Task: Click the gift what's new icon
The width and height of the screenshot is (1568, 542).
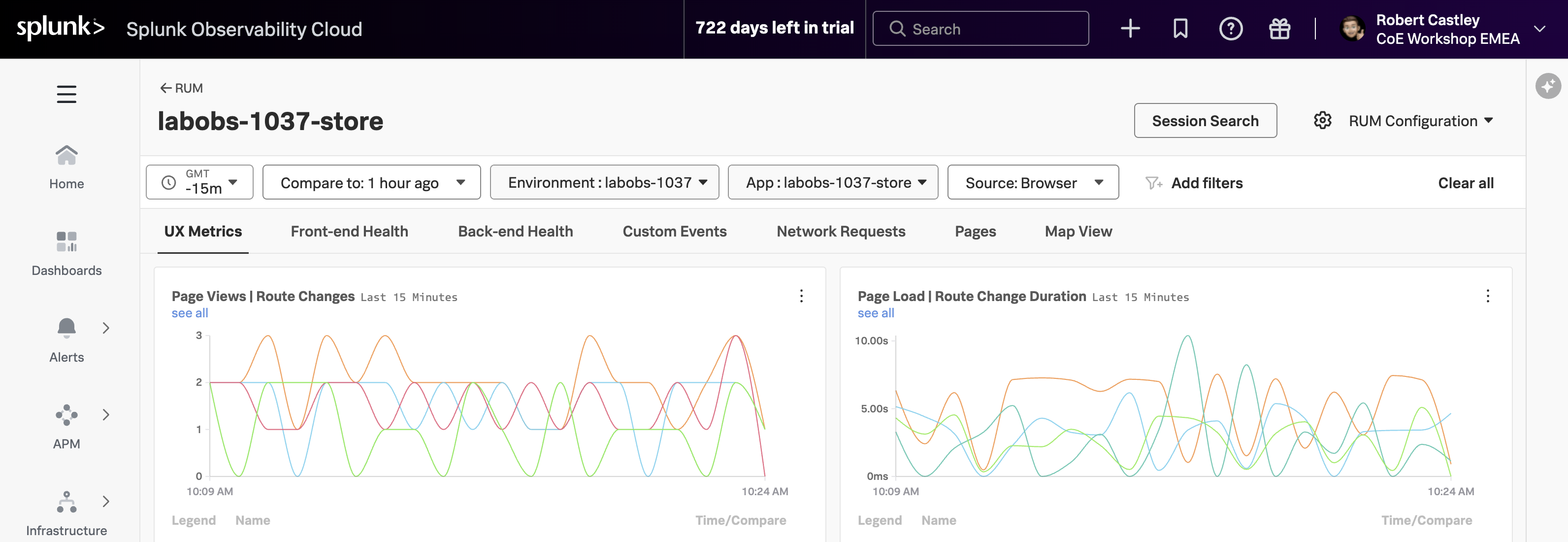Action: coord(1279,29)
